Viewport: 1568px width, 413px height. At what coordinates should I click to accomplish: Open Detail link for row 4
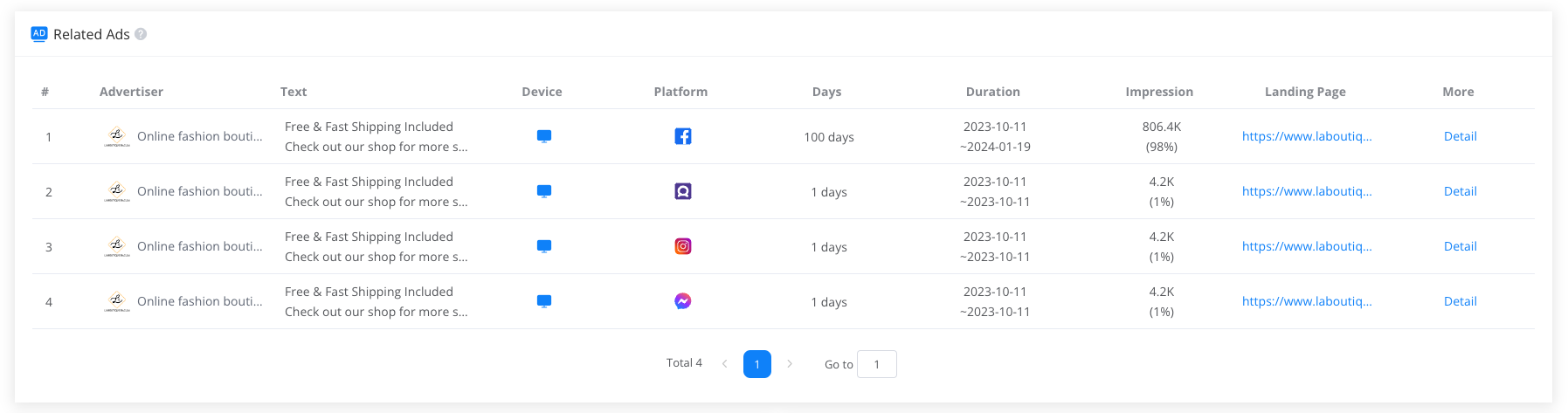1460,301
